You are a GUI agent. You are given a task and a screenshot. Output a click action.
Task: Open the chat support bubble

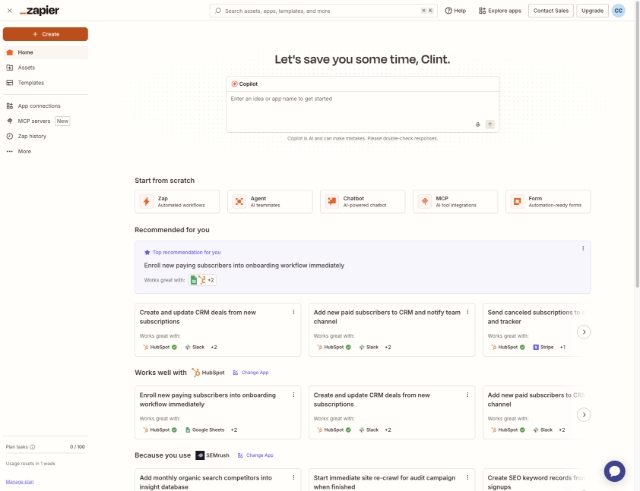click(614, 471)
